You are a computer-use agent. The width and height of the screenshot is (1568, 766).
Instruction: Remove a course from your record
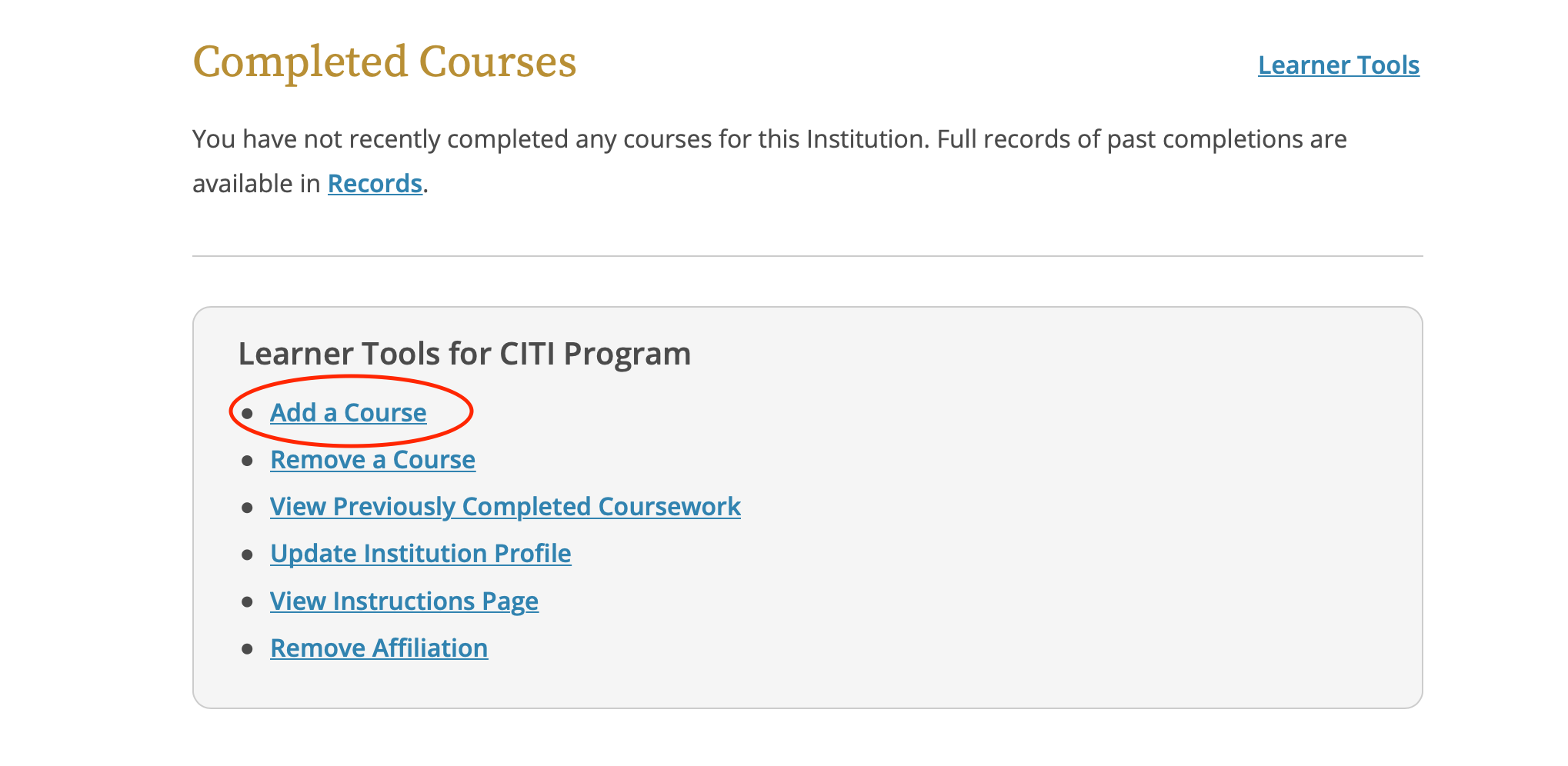[x=372, y=459]
